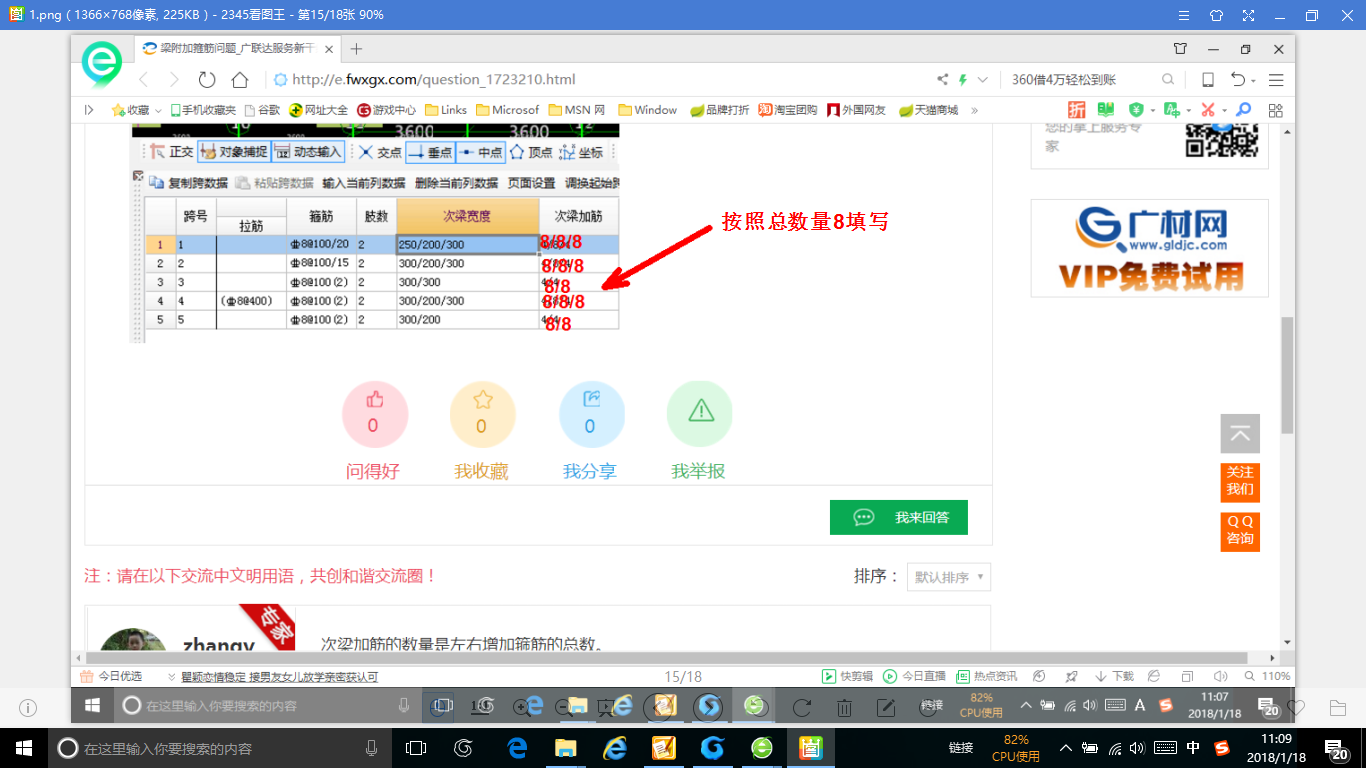1366x768 pixels.
Task: Click the page vertical scrollbar thumb
Action: pyautogui.click(x=1288, y=374)
